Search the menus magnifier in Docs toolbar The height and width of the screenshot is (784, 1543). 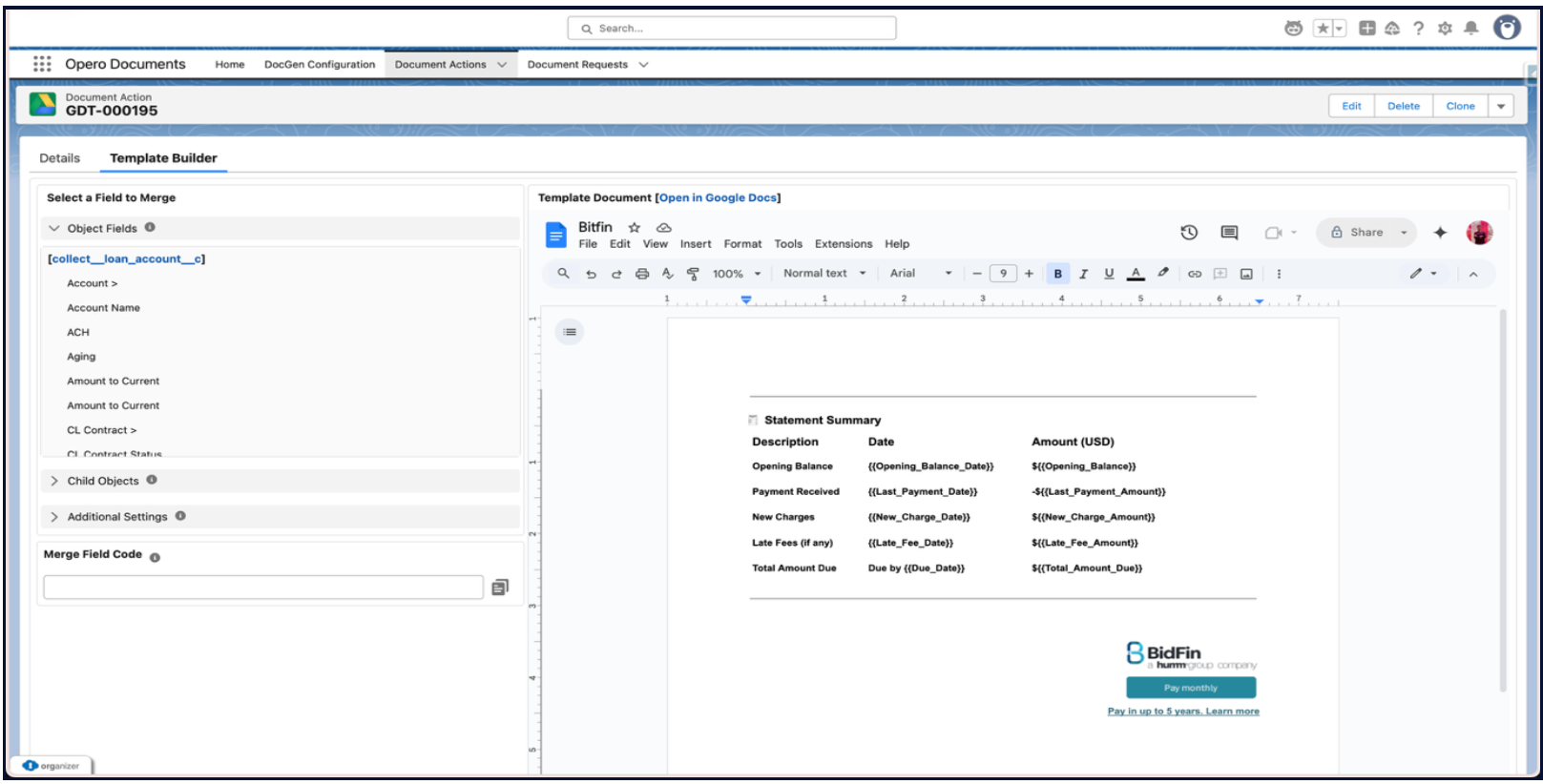(564, 274)
